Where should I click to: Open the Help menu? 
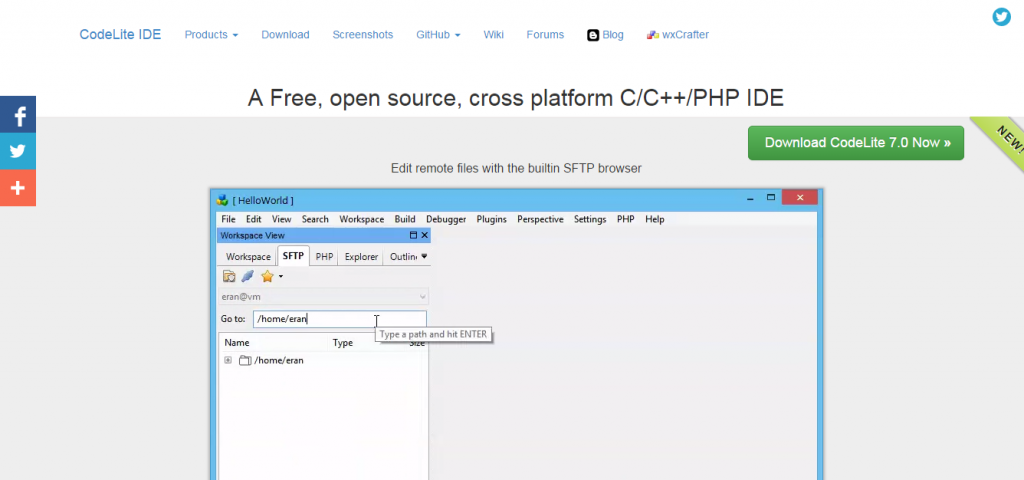click(x=654, y=219)
